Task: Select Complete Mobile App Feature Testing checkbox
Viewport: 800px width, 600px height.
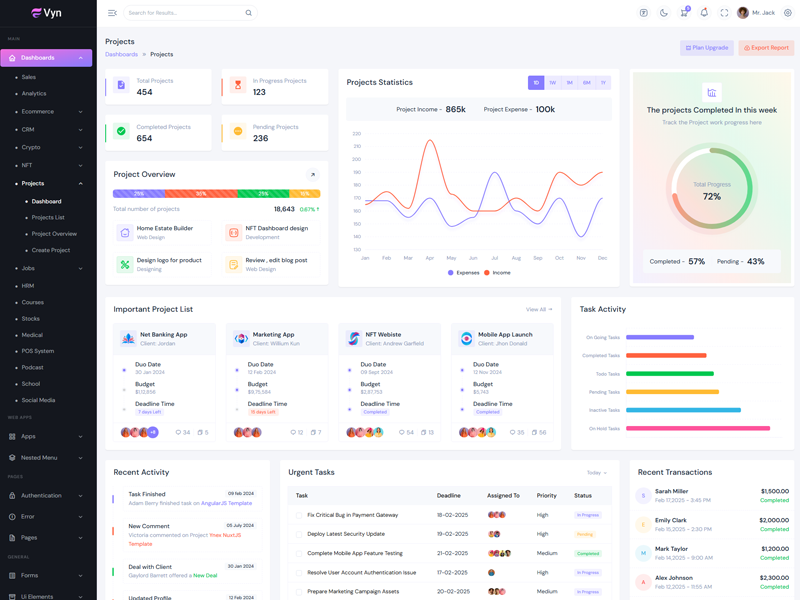Action: pos(299,553)
